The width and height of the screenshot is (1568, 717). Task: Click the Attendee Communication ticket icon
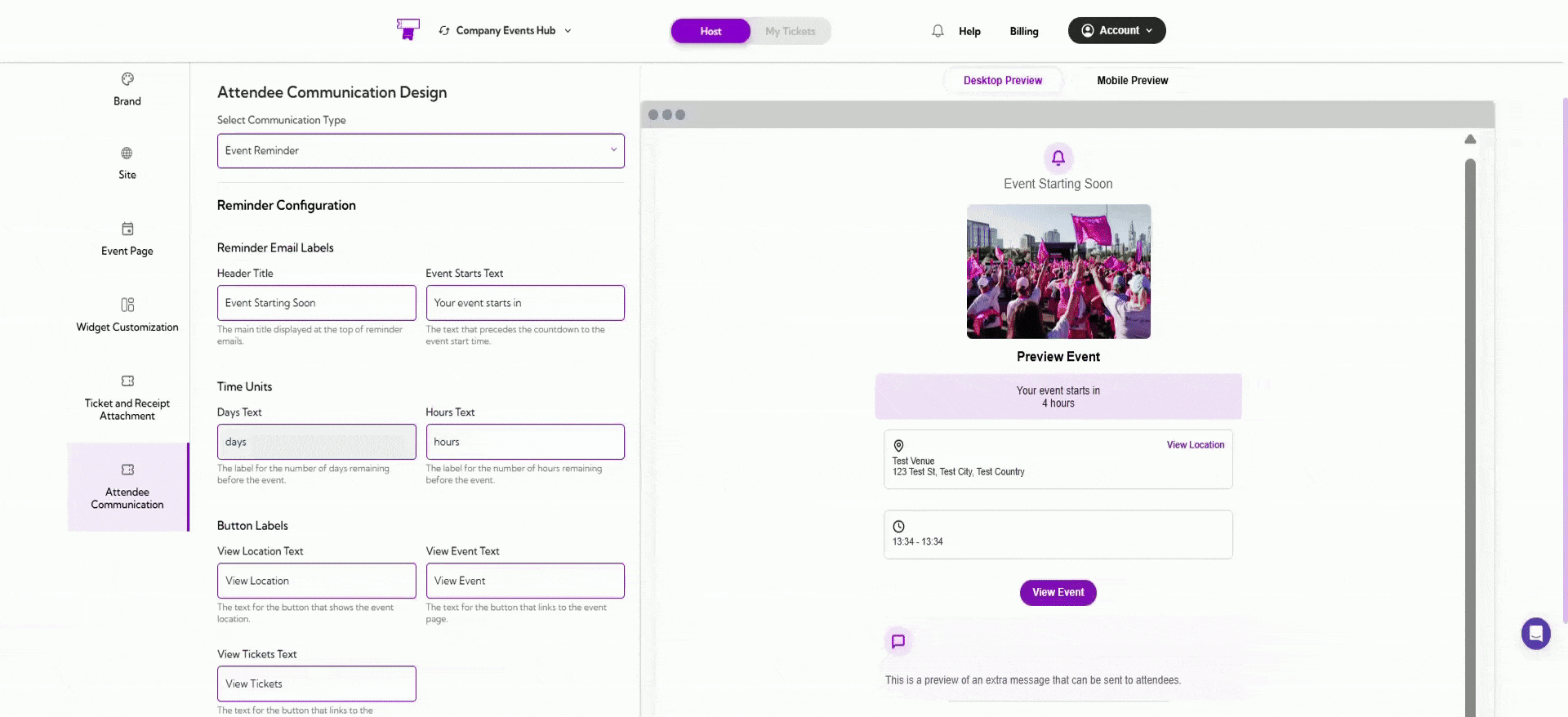tap(127, 470)
